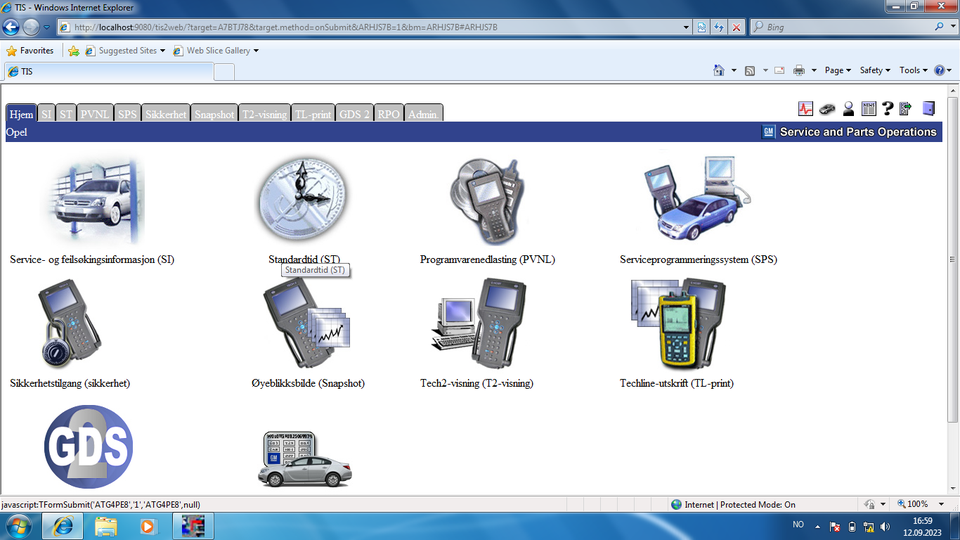This screenshot has width=960, height=540.
Task: Expand the IE Help menu dropdown
Action: tap(950, 70)
